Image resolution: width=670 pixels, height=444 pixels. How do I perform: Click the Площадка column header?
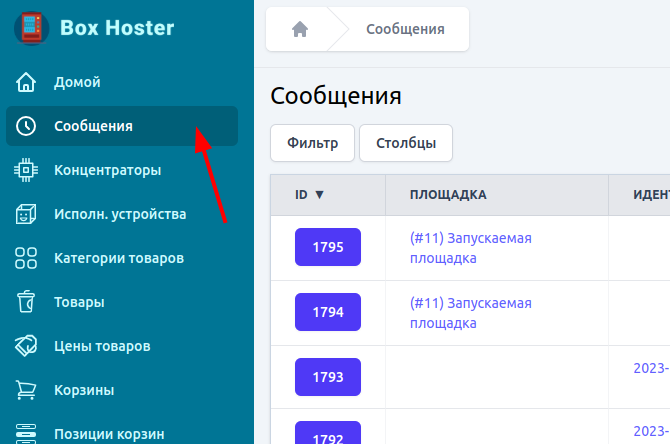coord(448,195)
